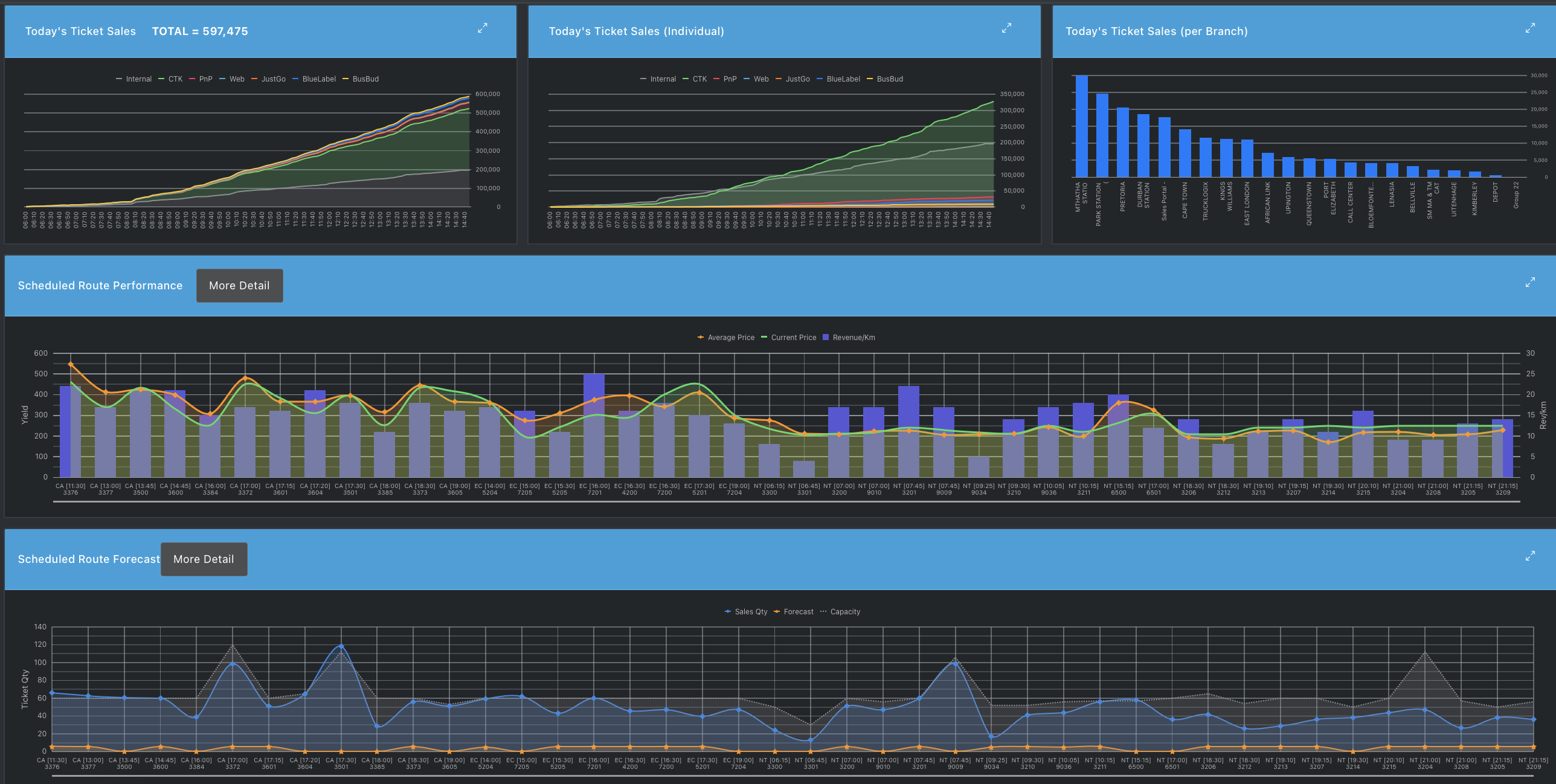Toggle Average Price legend item
Screen dimensions: 1556x784
(730, 338)
